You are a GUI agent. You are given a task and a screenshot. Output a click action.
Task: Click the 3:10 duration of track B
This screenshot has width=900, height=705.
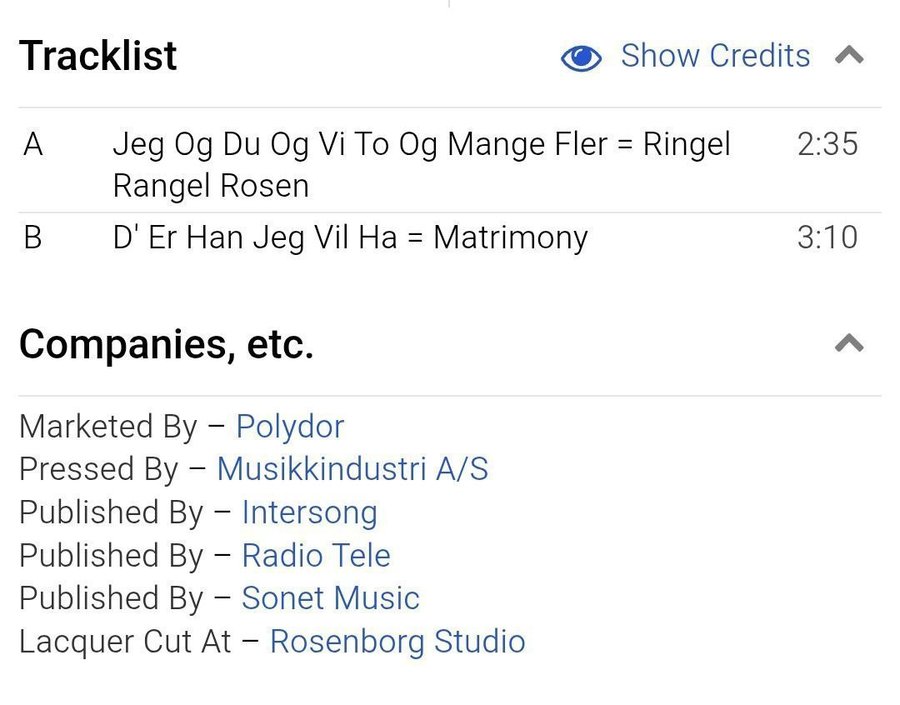(x=827, y=239)
